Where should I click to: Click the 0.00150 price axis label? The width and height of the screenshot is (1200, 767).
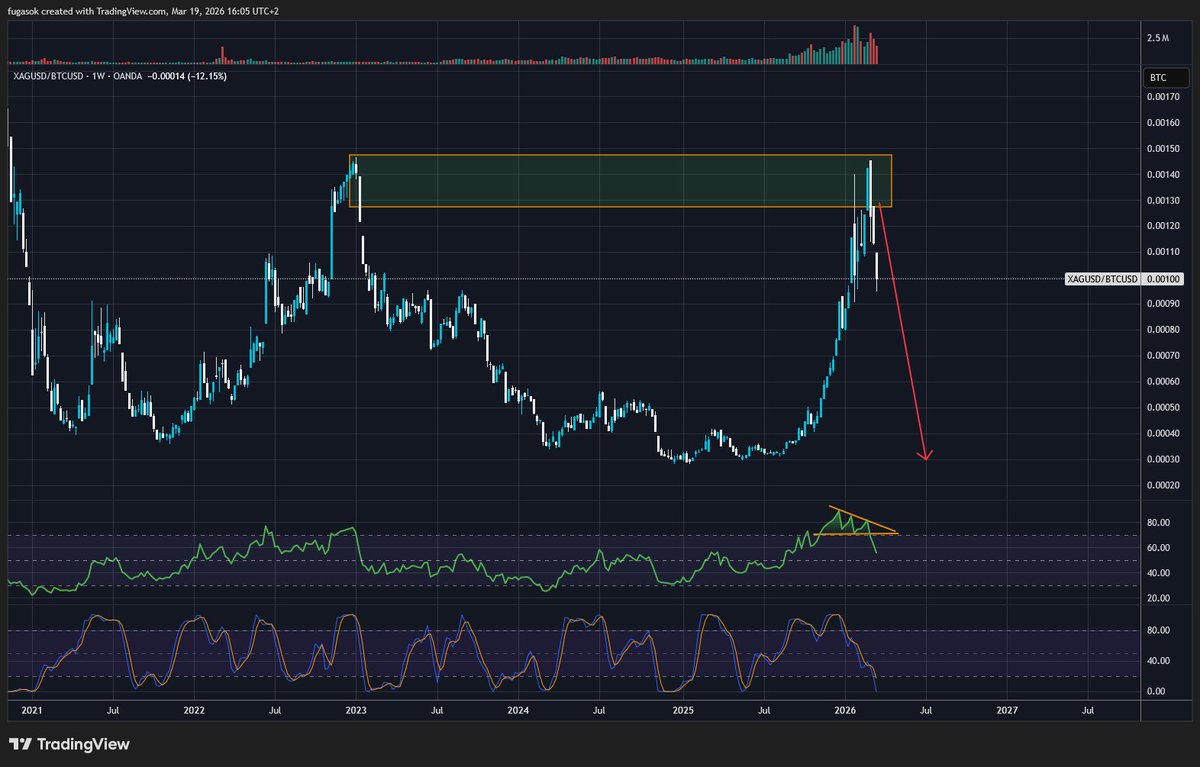point(1162,149)
